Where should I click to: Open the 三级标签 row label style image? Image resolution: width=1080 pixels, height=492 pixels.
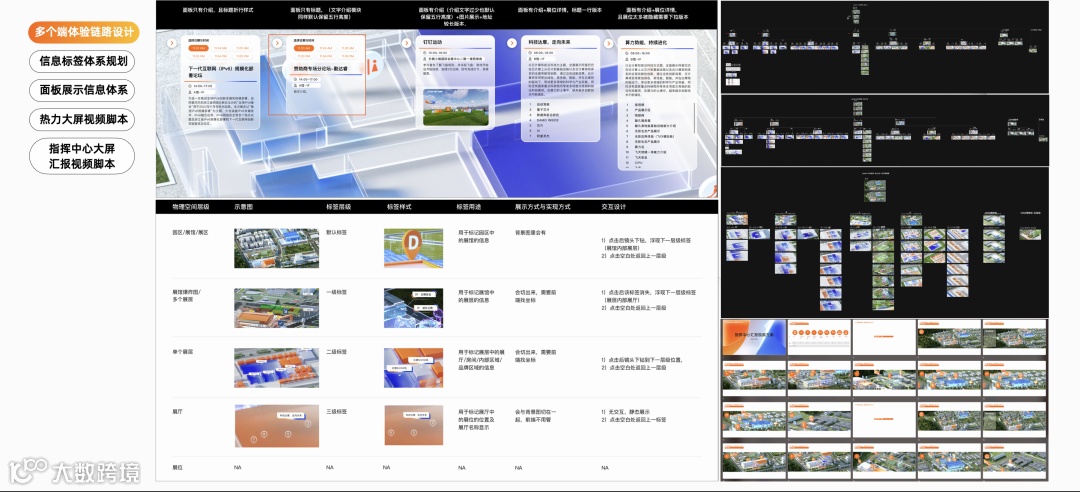(x=413, y=425)
